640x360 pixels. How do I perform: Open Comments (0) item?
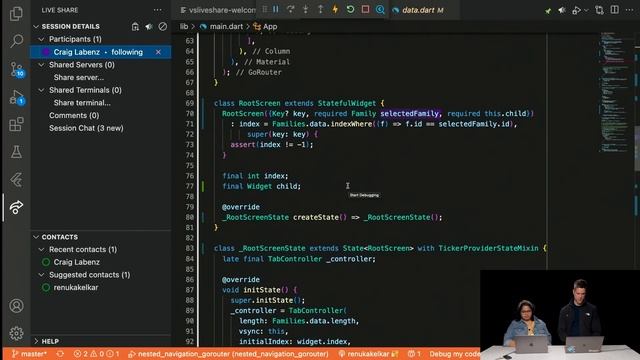pyautogui.click(x=74, y=116)
